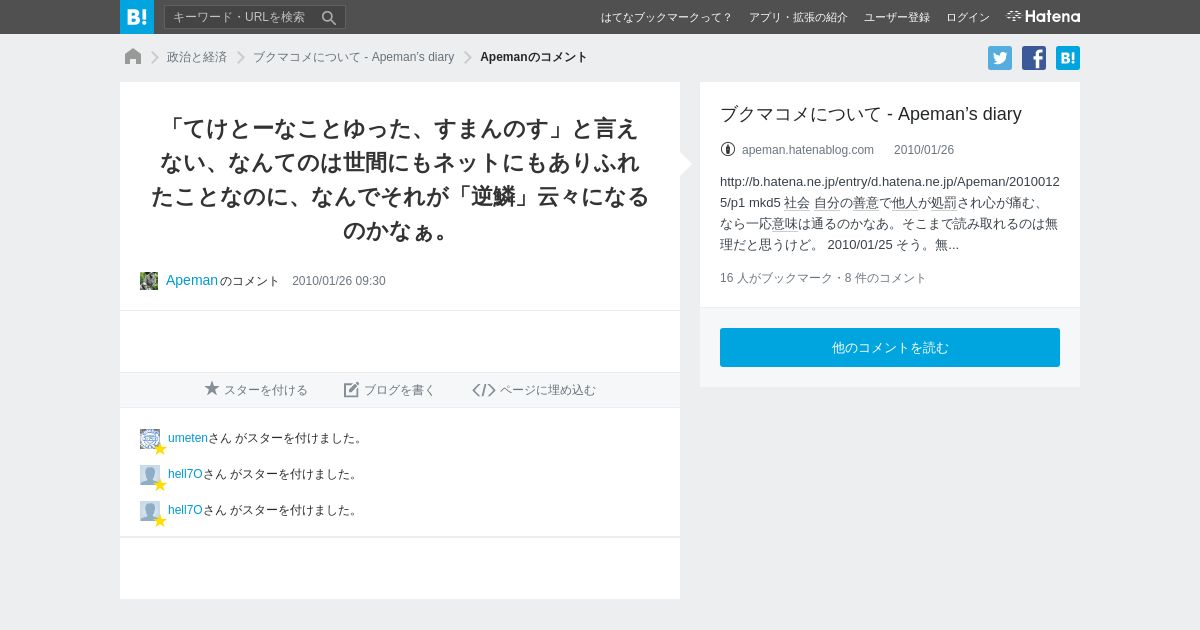
Task: Open the ユーザー登録 link
Action: 897,17
